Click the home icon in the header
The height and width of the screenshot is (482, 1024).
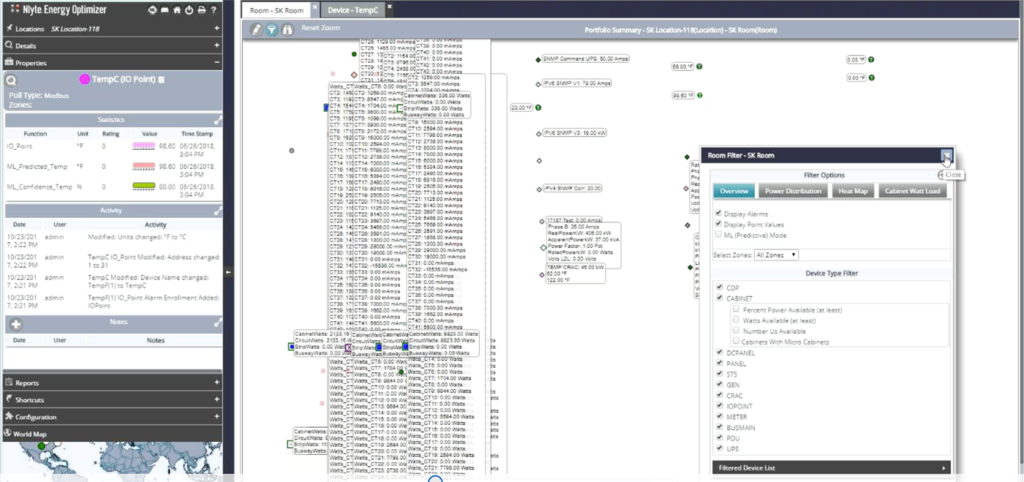176,10
